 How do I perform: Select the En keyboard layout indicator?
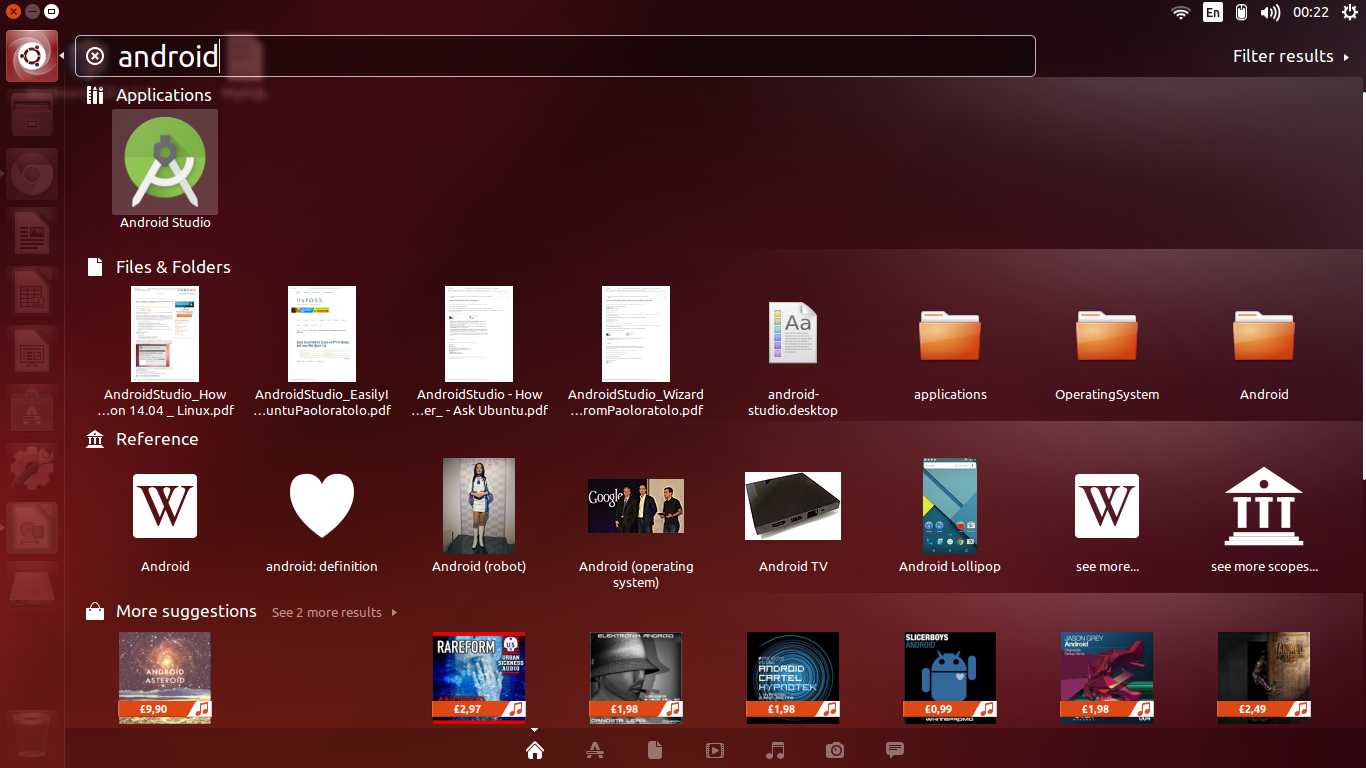coord(1212,12)
